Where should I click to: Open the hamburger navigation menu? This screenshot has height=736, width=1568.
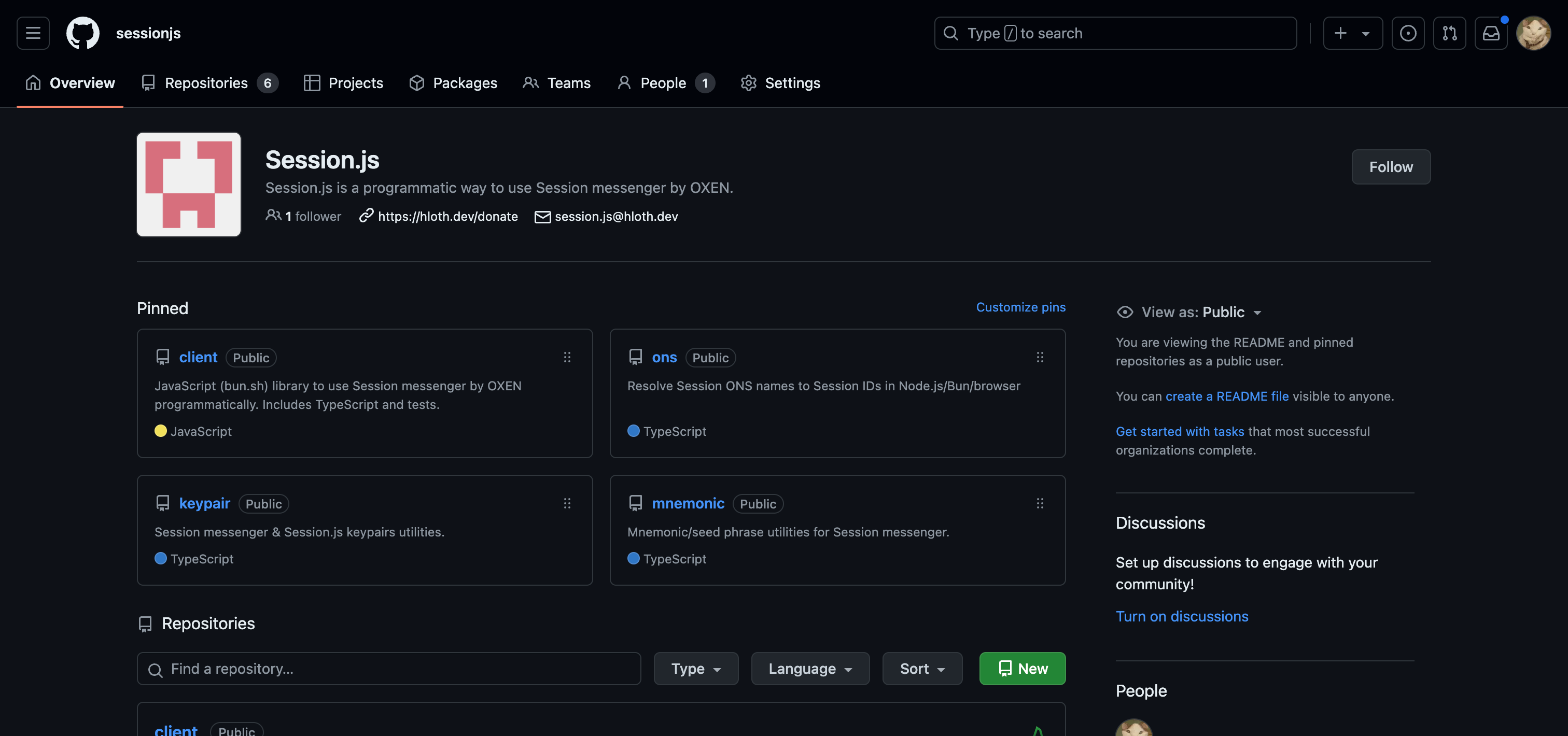(x=33, y=33)
